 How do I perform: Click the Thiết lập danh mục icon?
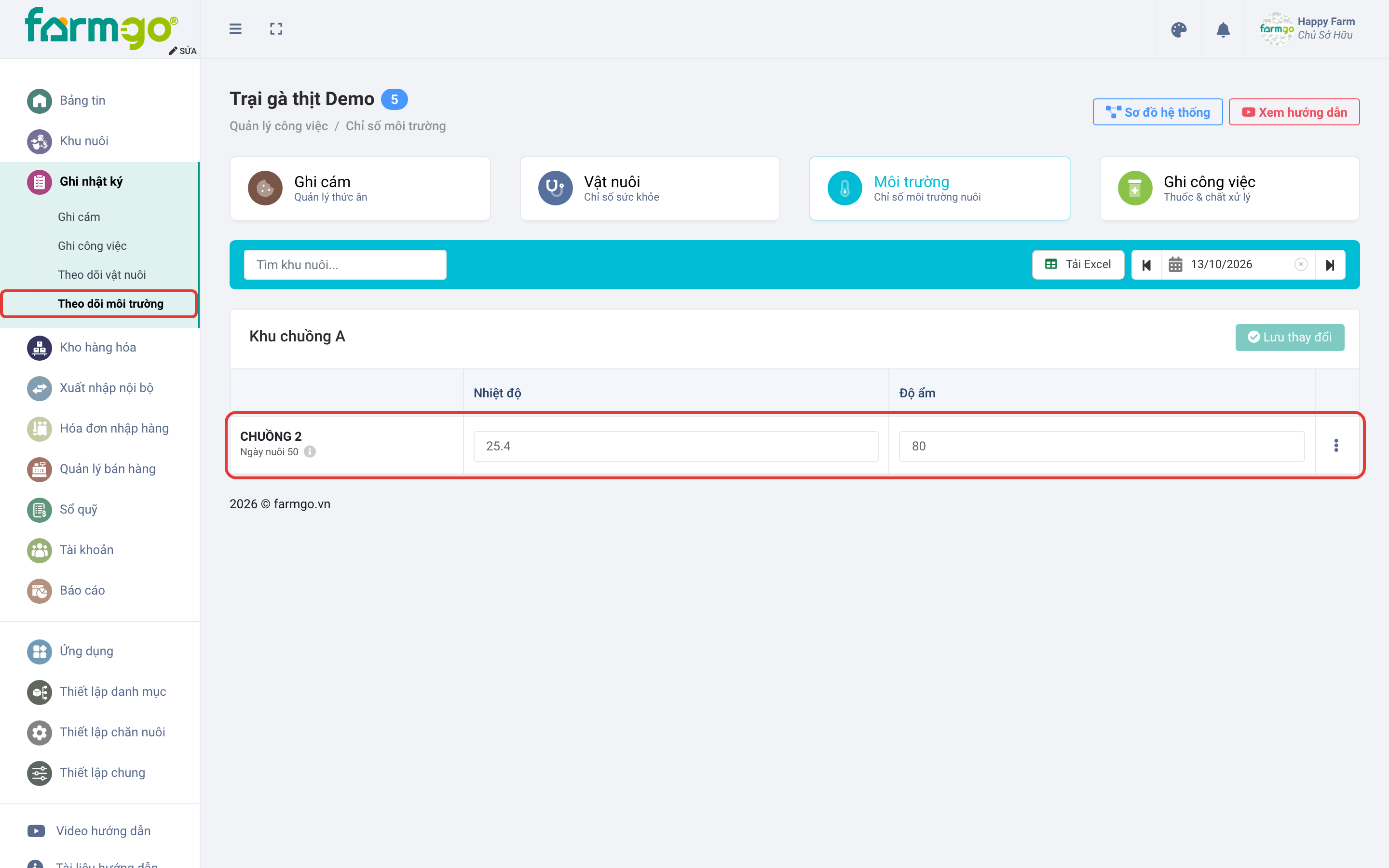[x=39, y=692]
